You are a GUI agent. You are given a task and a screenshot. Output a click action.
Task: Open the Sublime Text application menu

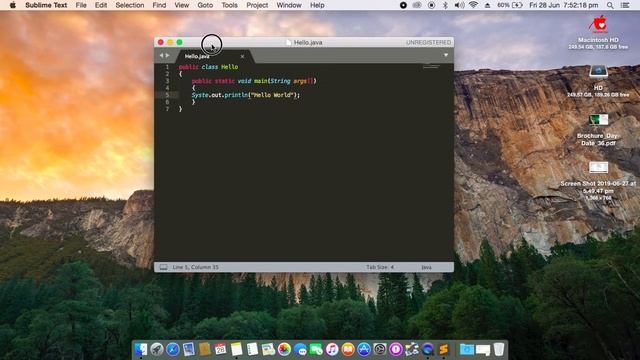[46, 5]
